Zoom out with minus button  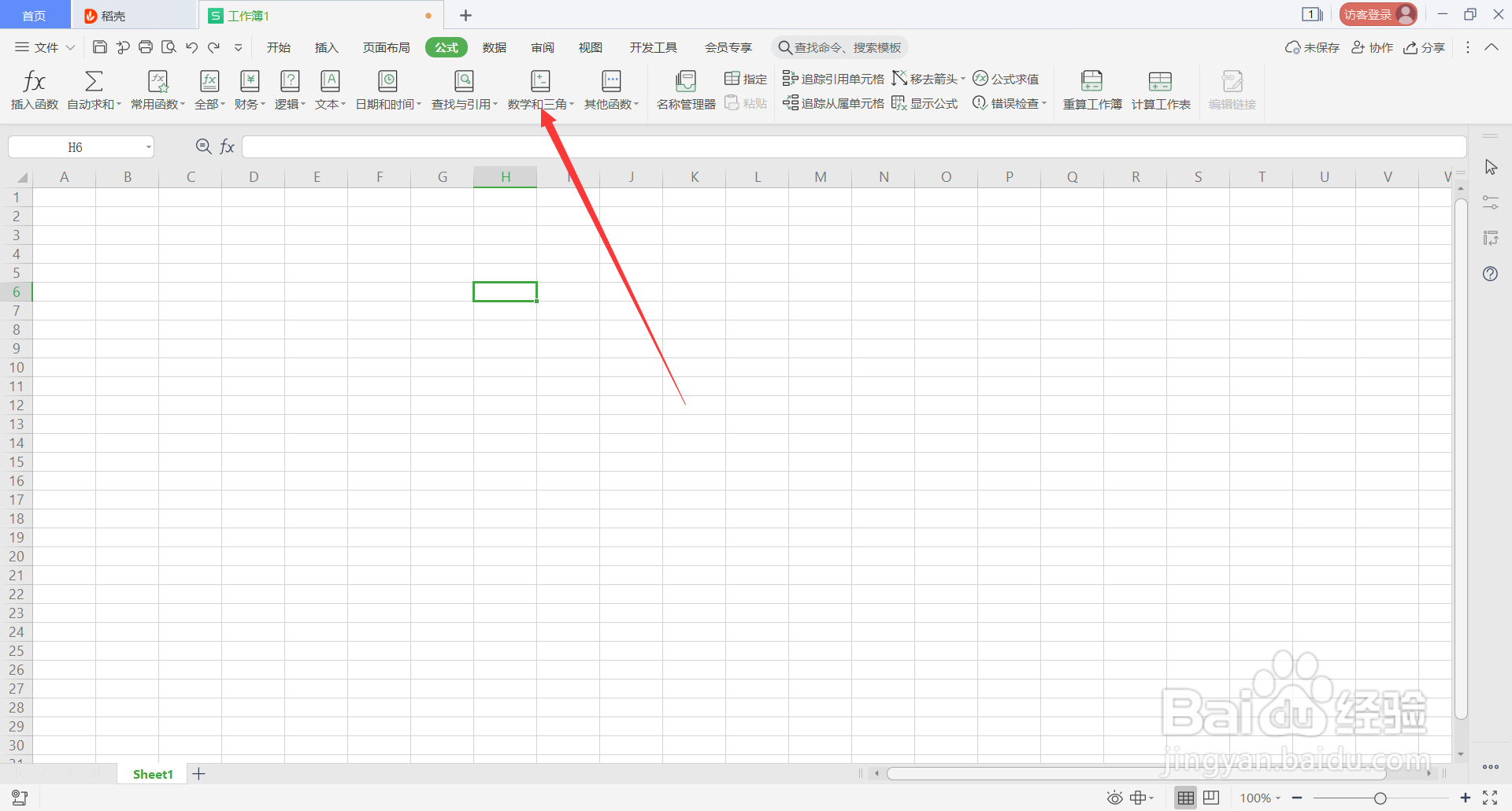1297,798
